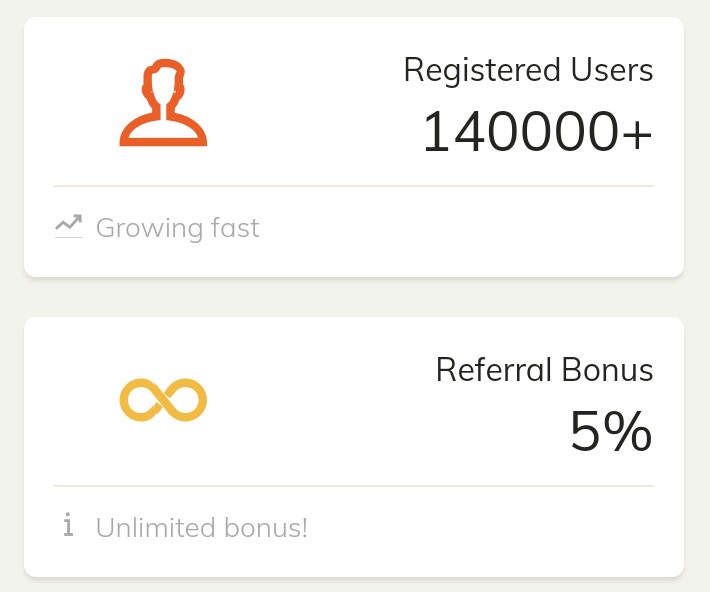
Task: Click the Growing fast status text
Action: 177,228
